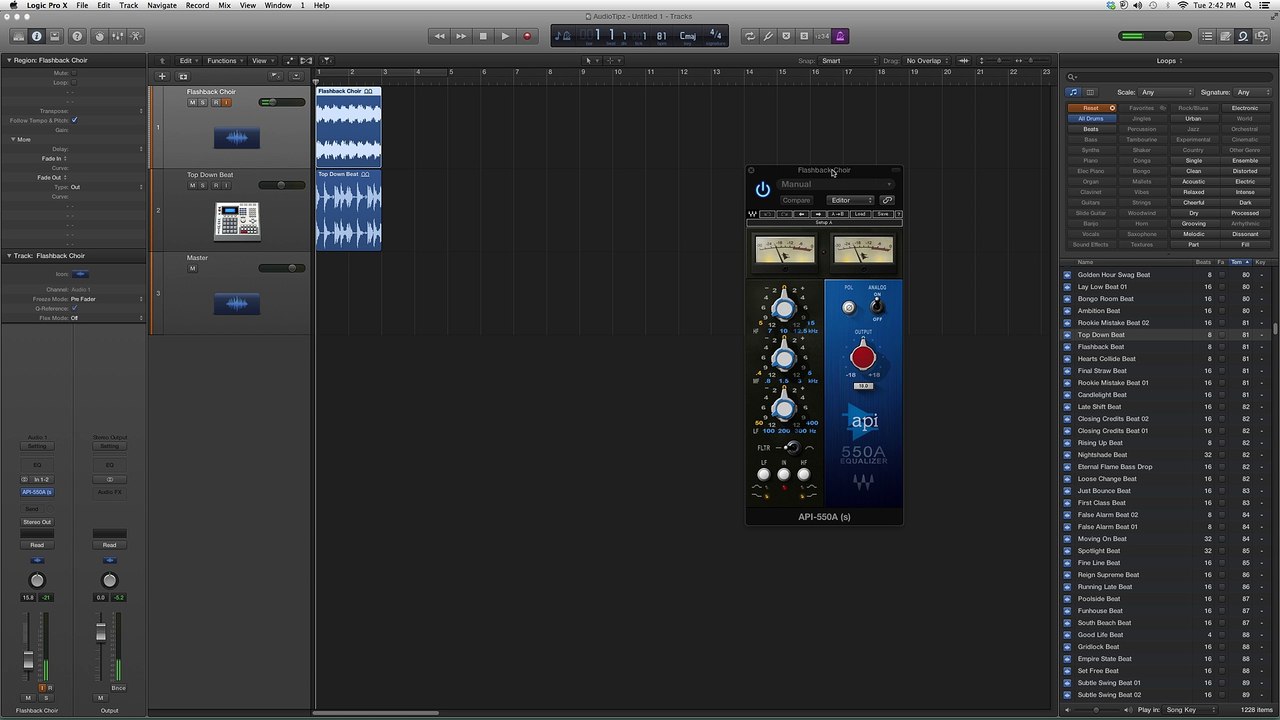Duplicate the selected track
Image resolution: width=1280 pixels, height=720 pixels.
point(183,76)
